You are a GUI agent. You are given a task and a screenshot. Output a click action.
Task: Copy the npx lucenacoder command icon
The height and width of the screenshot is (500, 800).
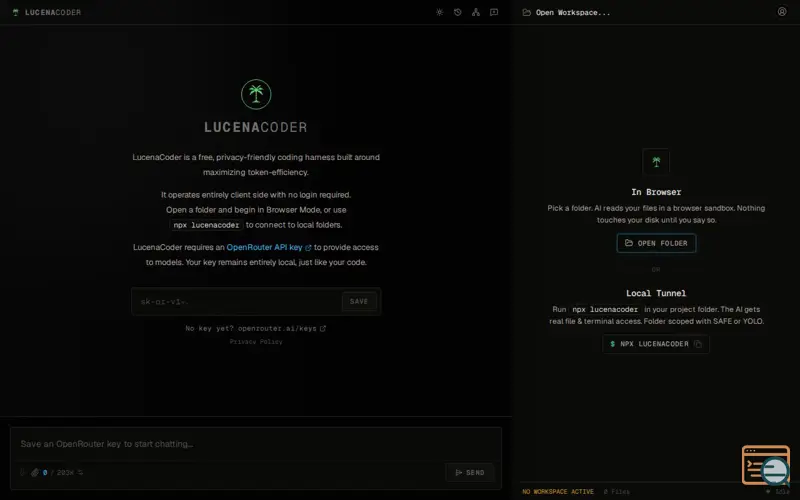click(x=698, y=344)
